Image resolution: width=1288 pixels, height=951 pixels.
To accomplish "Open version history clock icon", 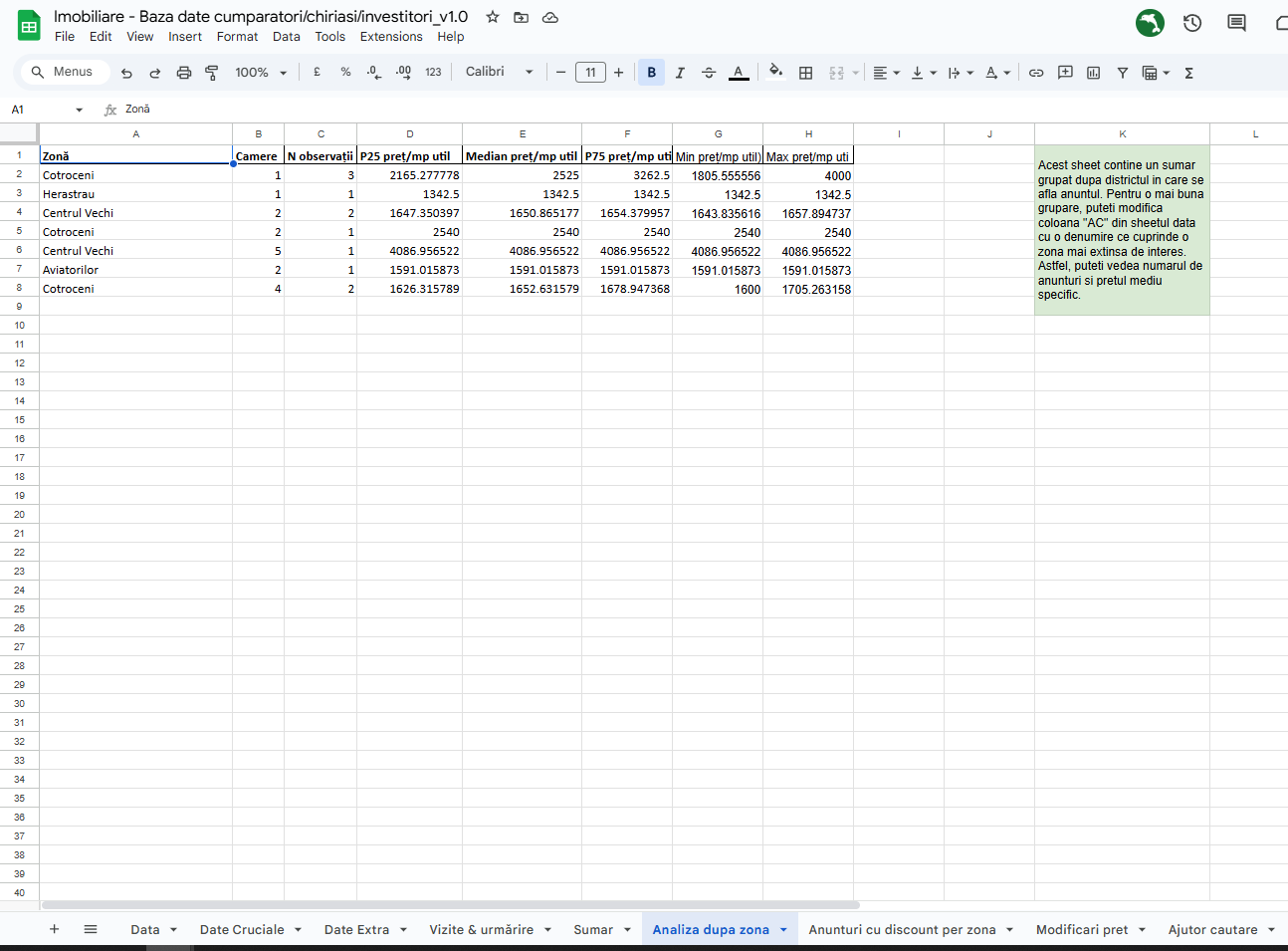I will pos(1192,23).
